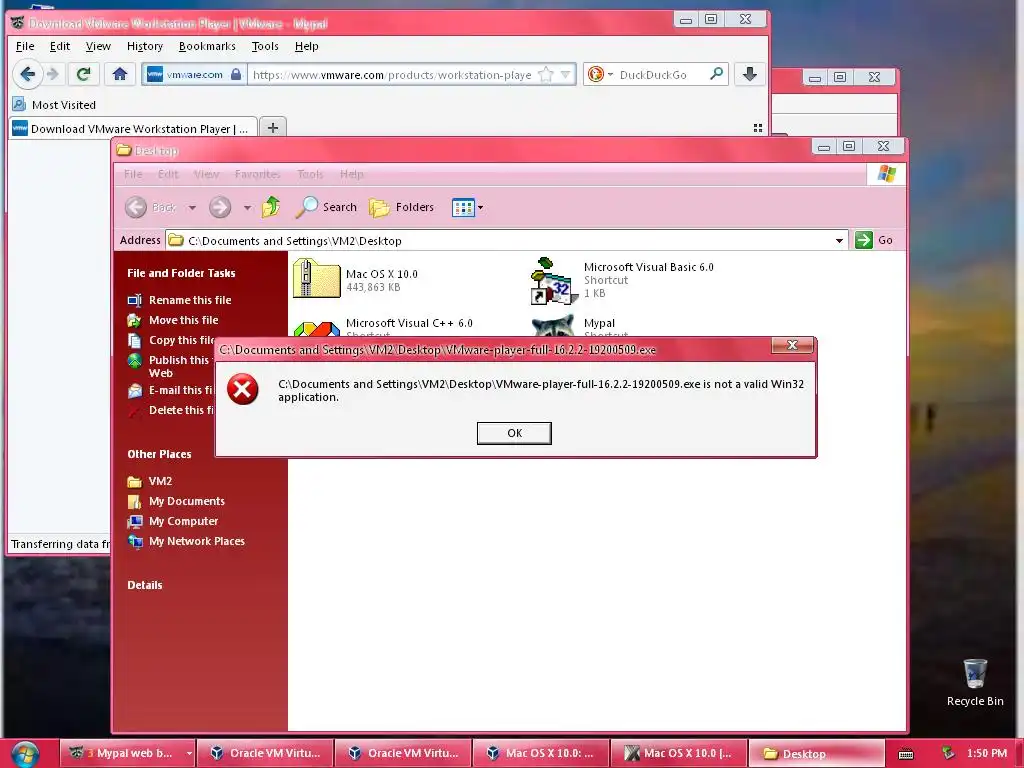Click the search magnifier in Mypal
The height and width of the screenshot is (768, 1024).
(716, 74)
